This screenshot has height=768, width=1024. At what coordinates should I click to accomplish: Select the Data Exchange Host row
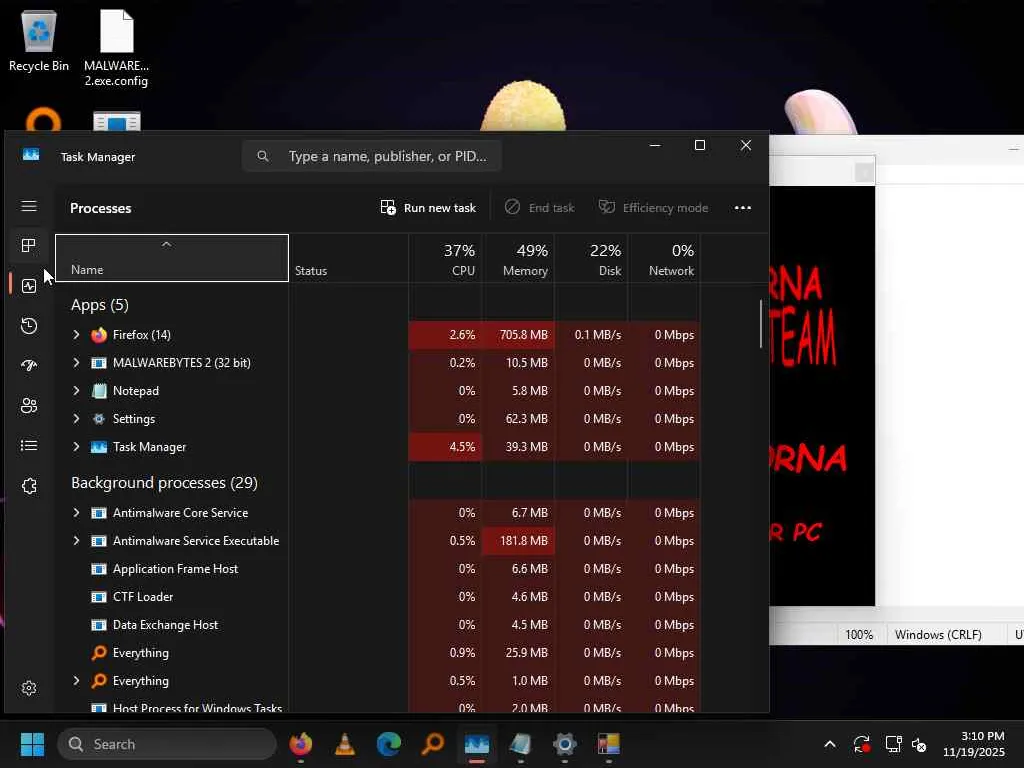pos(377,625)
